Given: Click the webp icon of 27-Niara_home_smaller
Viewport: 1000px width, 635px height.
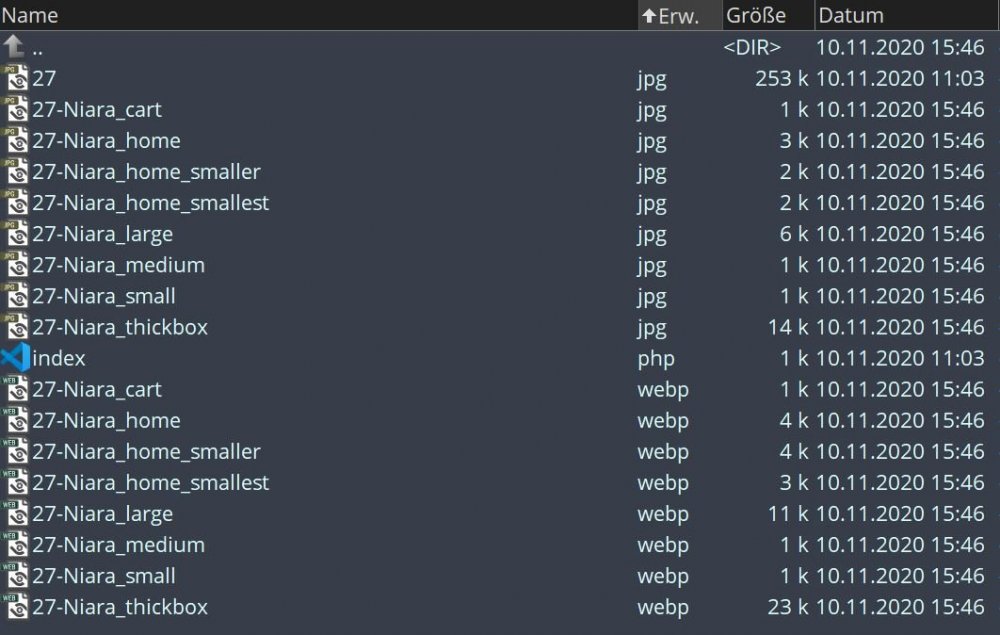Looking at the screenshot, I should click(16, 451).
